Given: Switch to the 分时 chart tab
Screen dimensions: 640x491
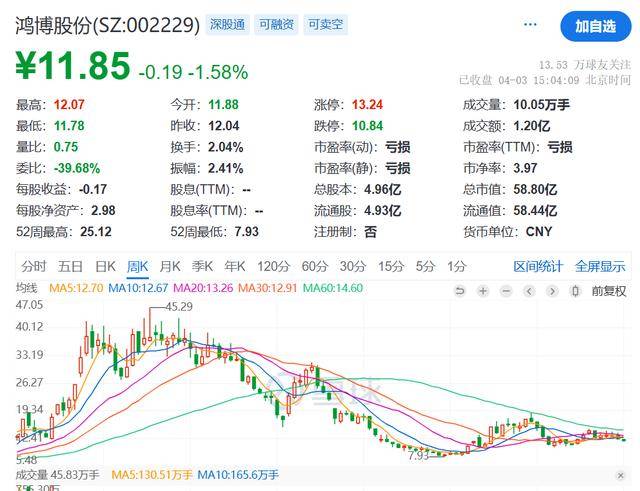Looking at the screenshot, I should pos(33,267).
